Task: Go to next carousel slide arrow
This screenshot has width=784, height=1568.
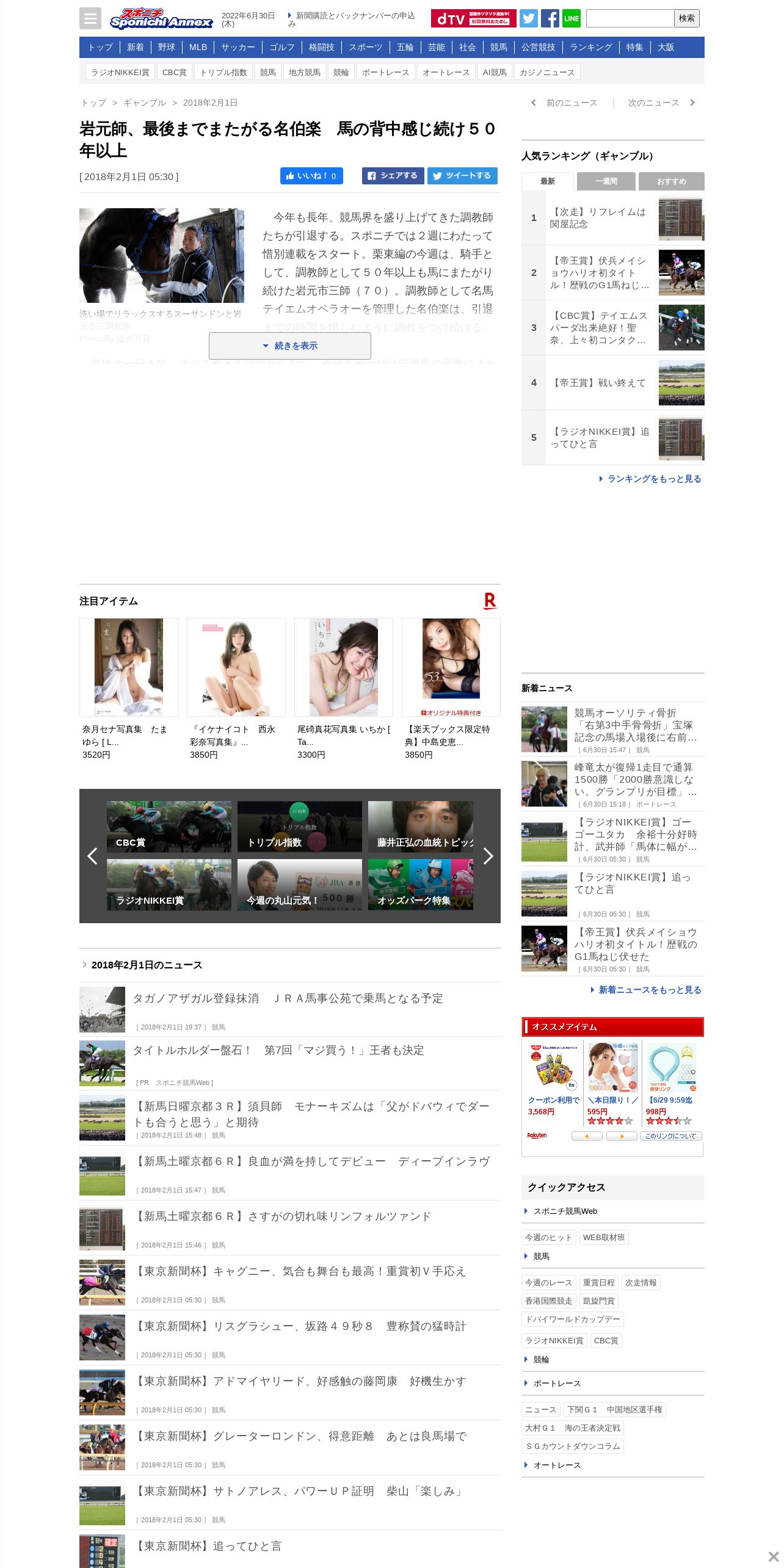Action: point(488,856)
